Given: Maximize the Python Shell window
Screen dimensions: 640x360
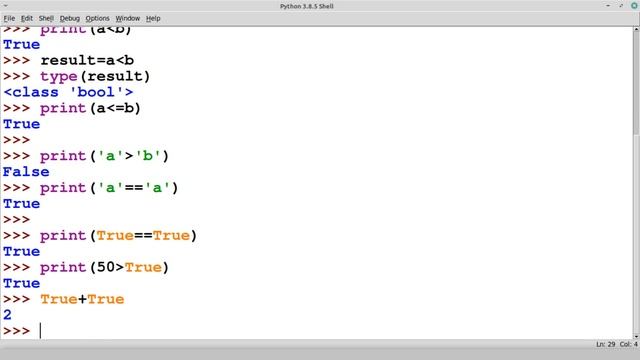Looking at the screenshot, I should (621, 6).
